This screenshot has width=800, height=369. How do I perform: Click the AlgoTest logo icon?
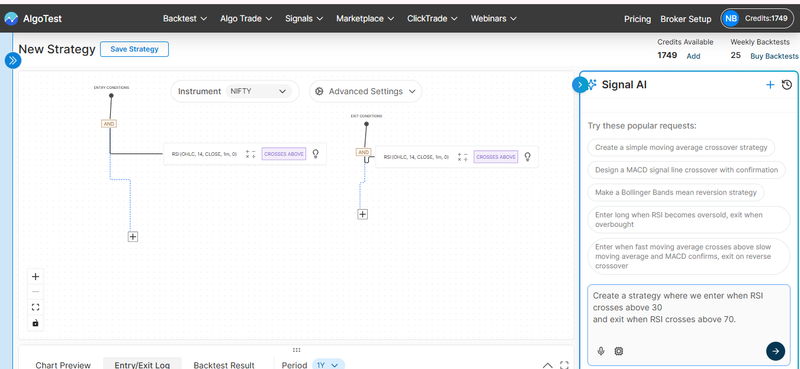tap(11, 19)
